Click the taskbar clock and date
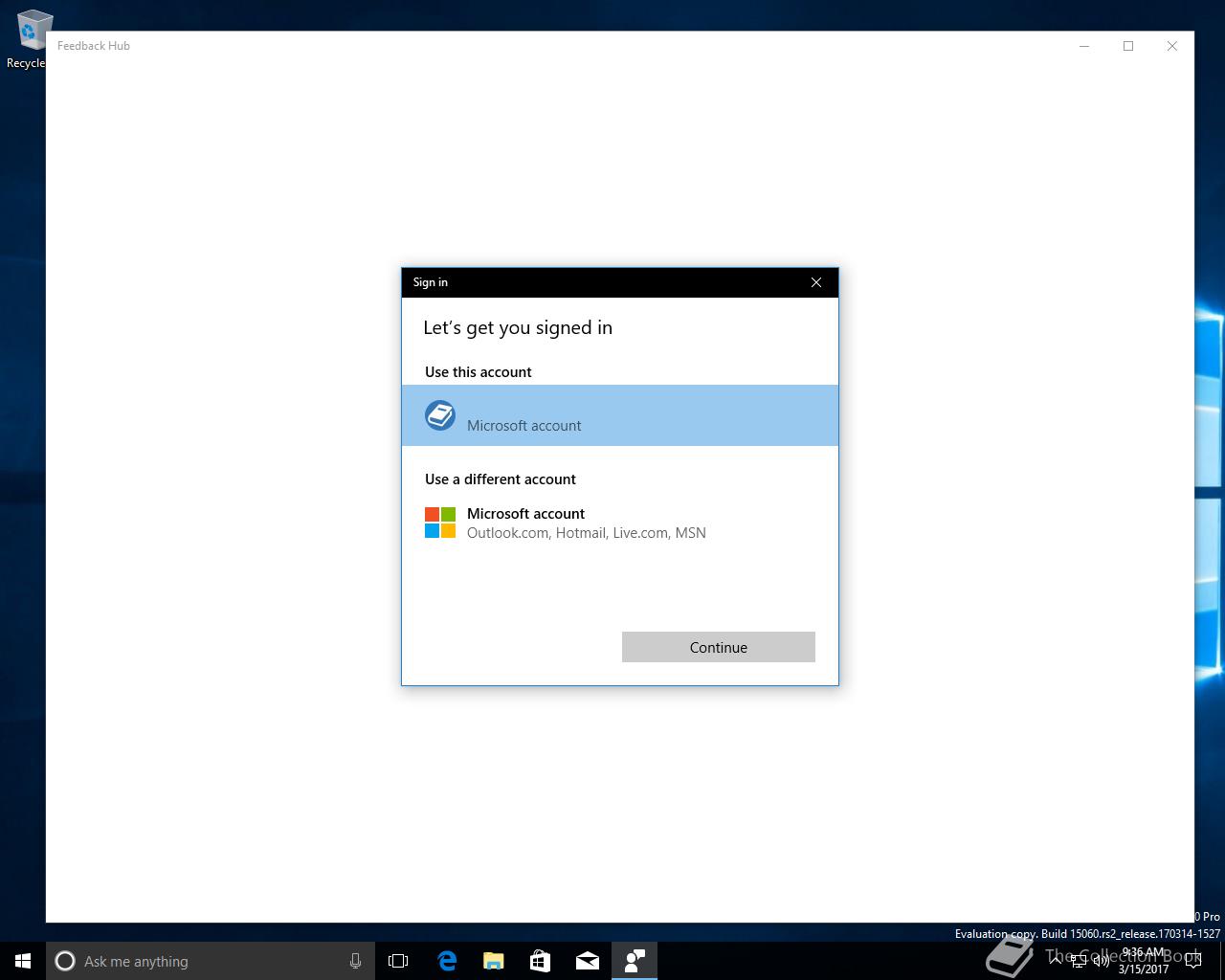 (x=1144, y=961)
